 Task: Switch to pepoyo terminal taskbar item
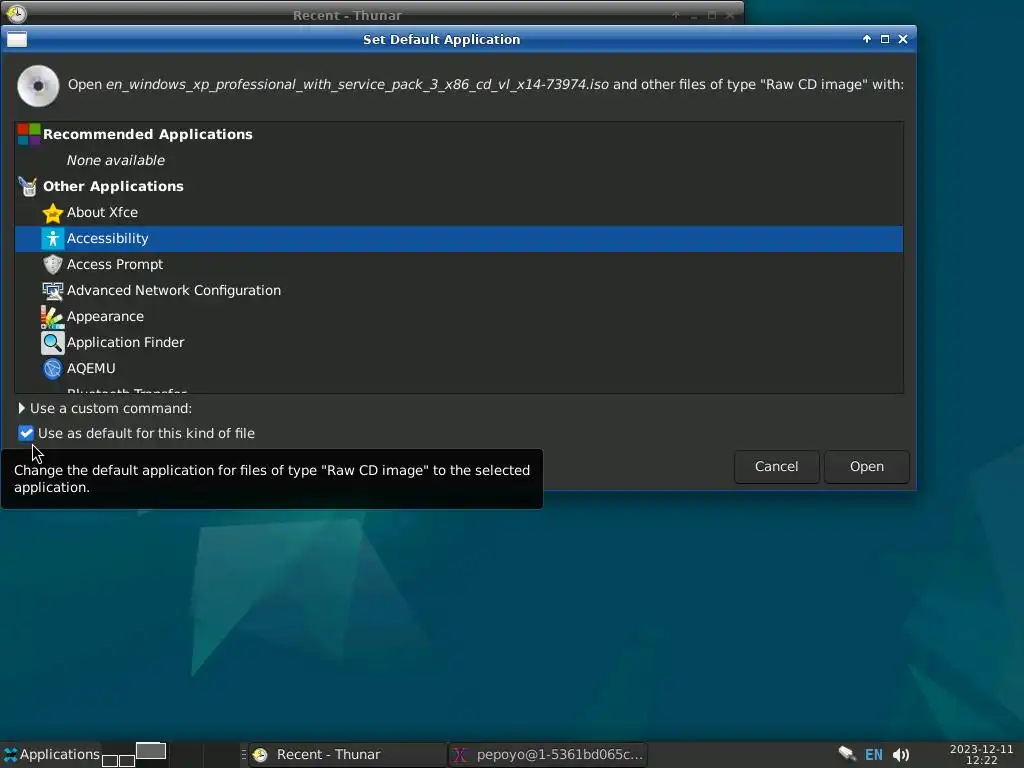click(547, 755)
